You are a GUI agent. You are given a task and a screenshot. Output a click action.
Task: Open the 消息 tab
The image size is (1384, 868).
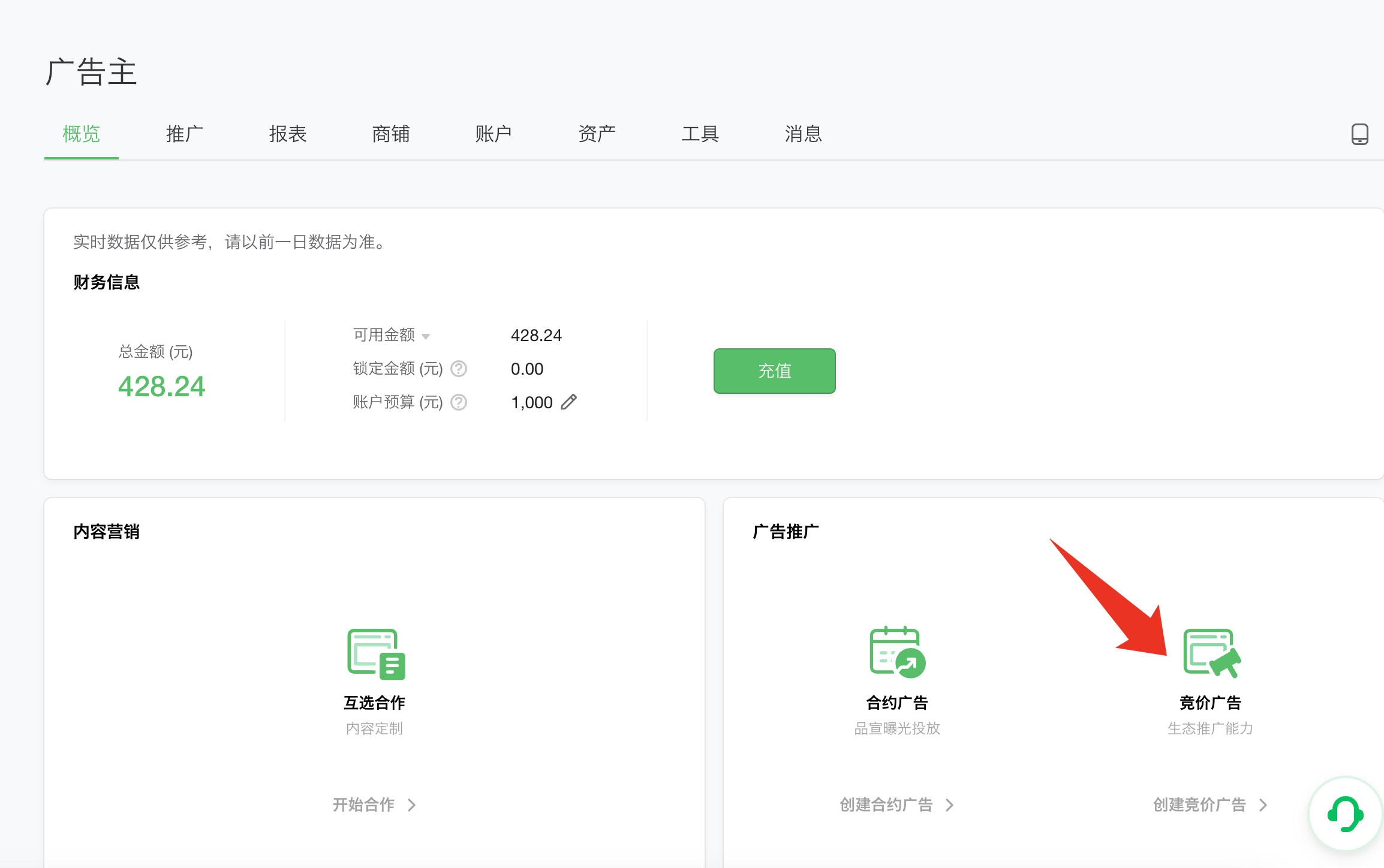point(803,134)
